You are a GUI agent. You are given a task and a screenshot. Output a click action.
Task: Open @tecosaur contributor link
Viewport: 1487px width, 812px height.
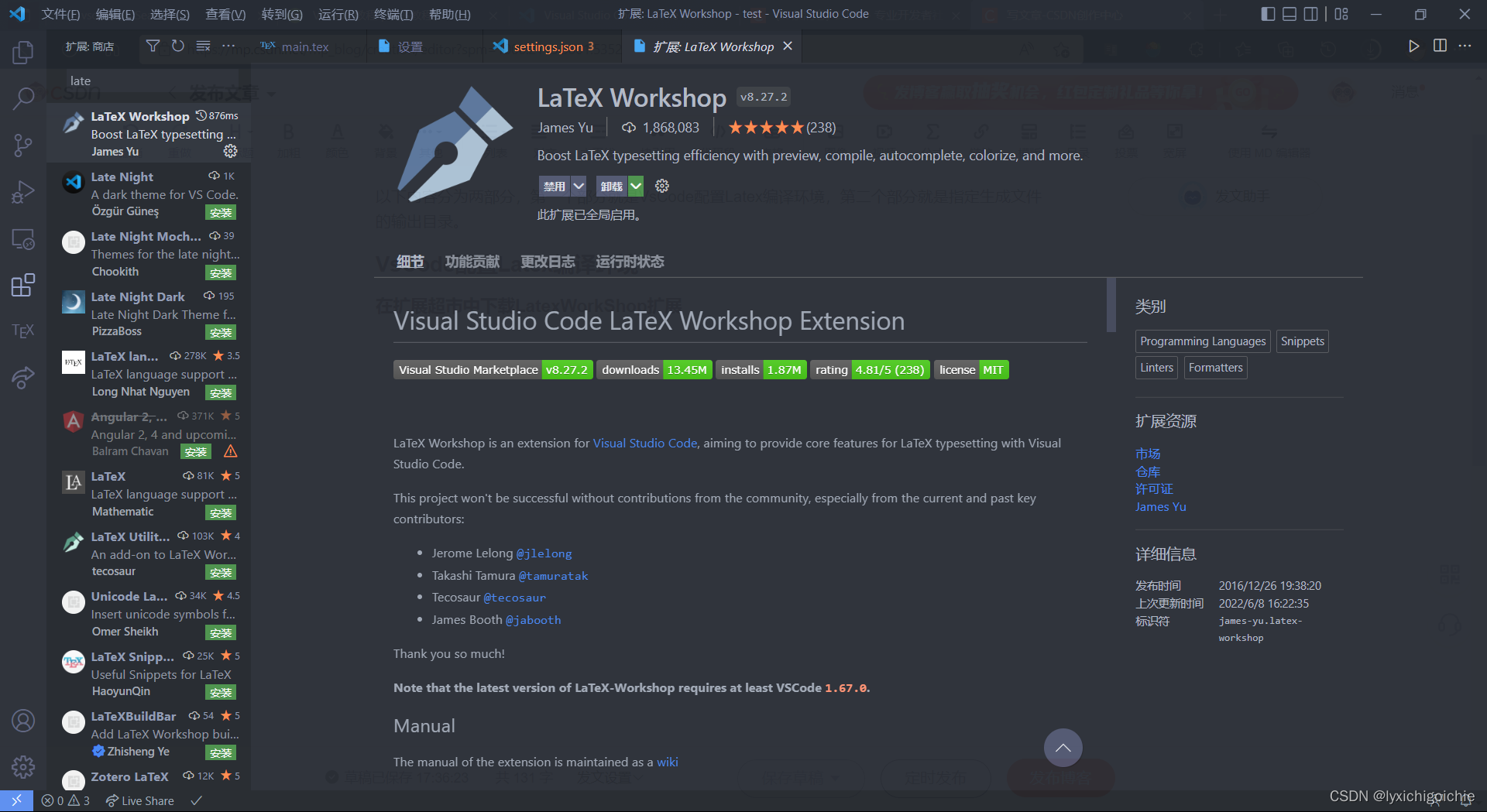coord(514,598)
